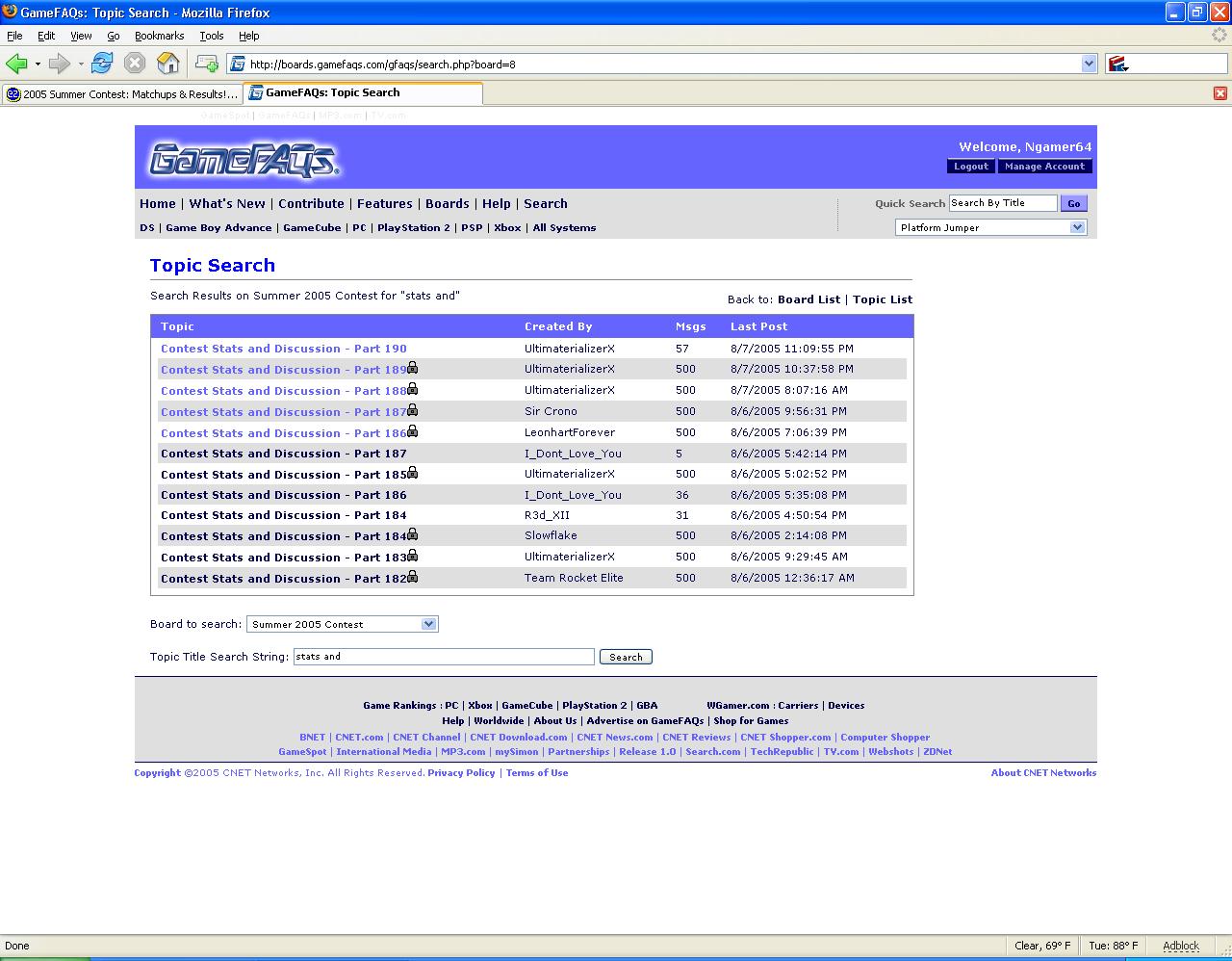Viewport: 1232px width, 961px height.
Task: Click the Terms of Use footer link
Action: [537, 773]
